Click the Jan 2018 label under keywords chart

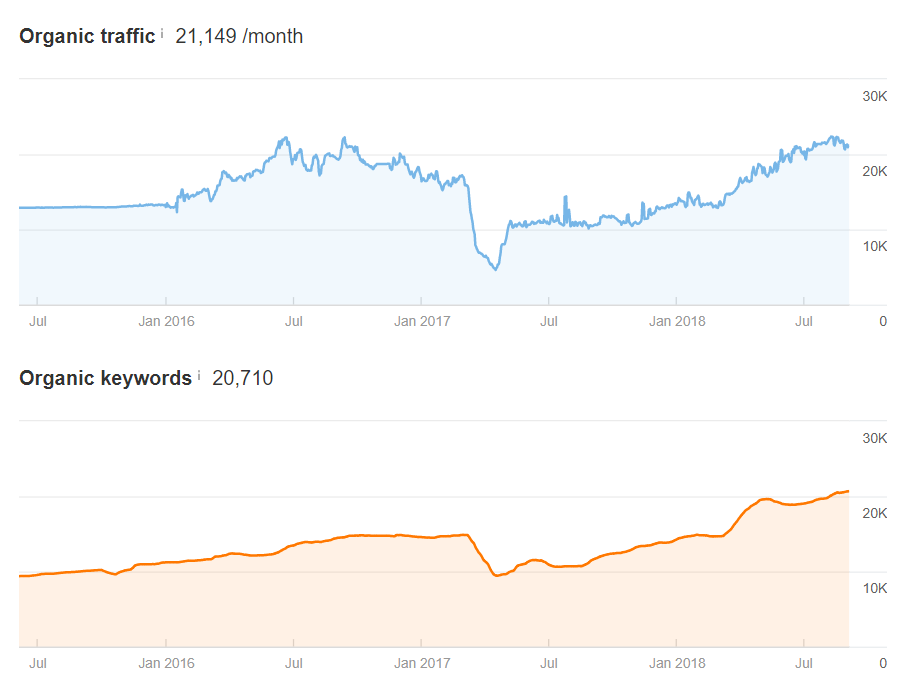coord(677,663)
